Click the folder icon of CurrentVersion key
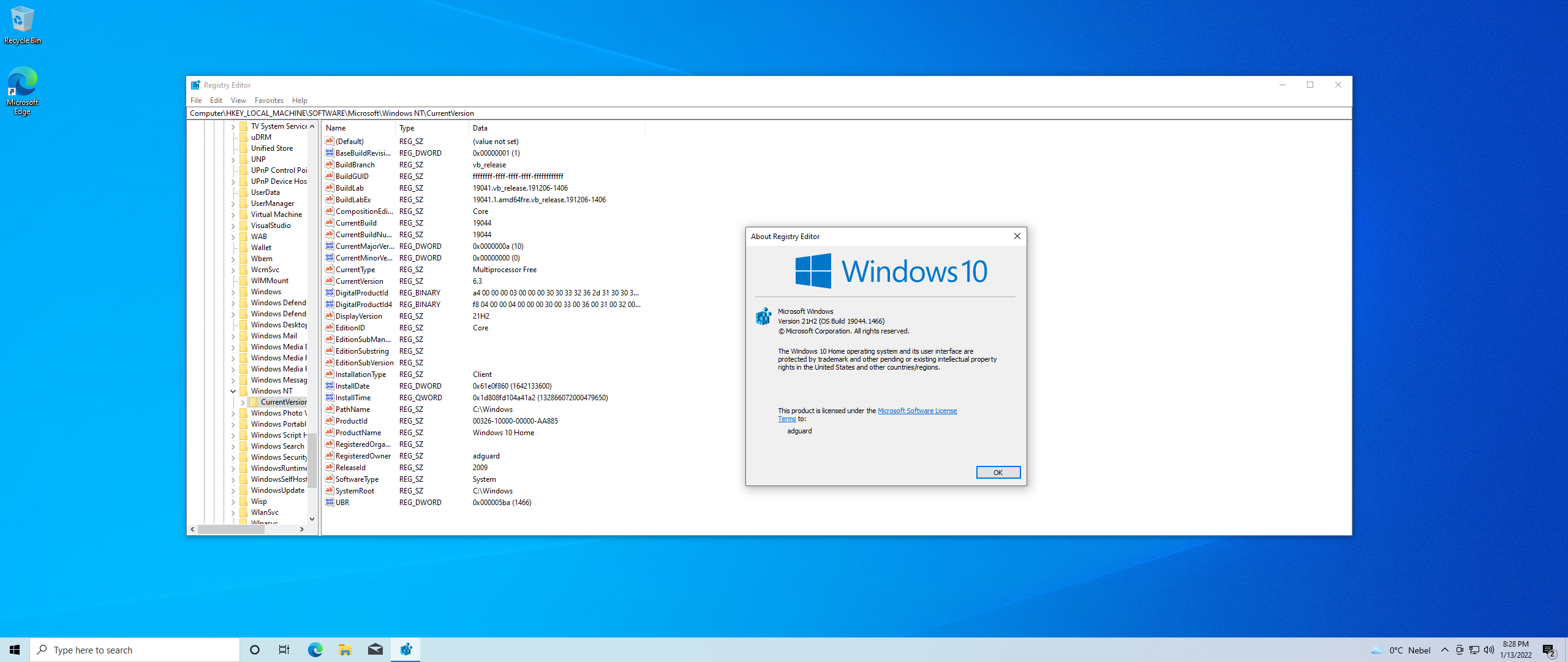Image resolution: width=1568 pixels, height=662 pixels. [x=253, y=401]
